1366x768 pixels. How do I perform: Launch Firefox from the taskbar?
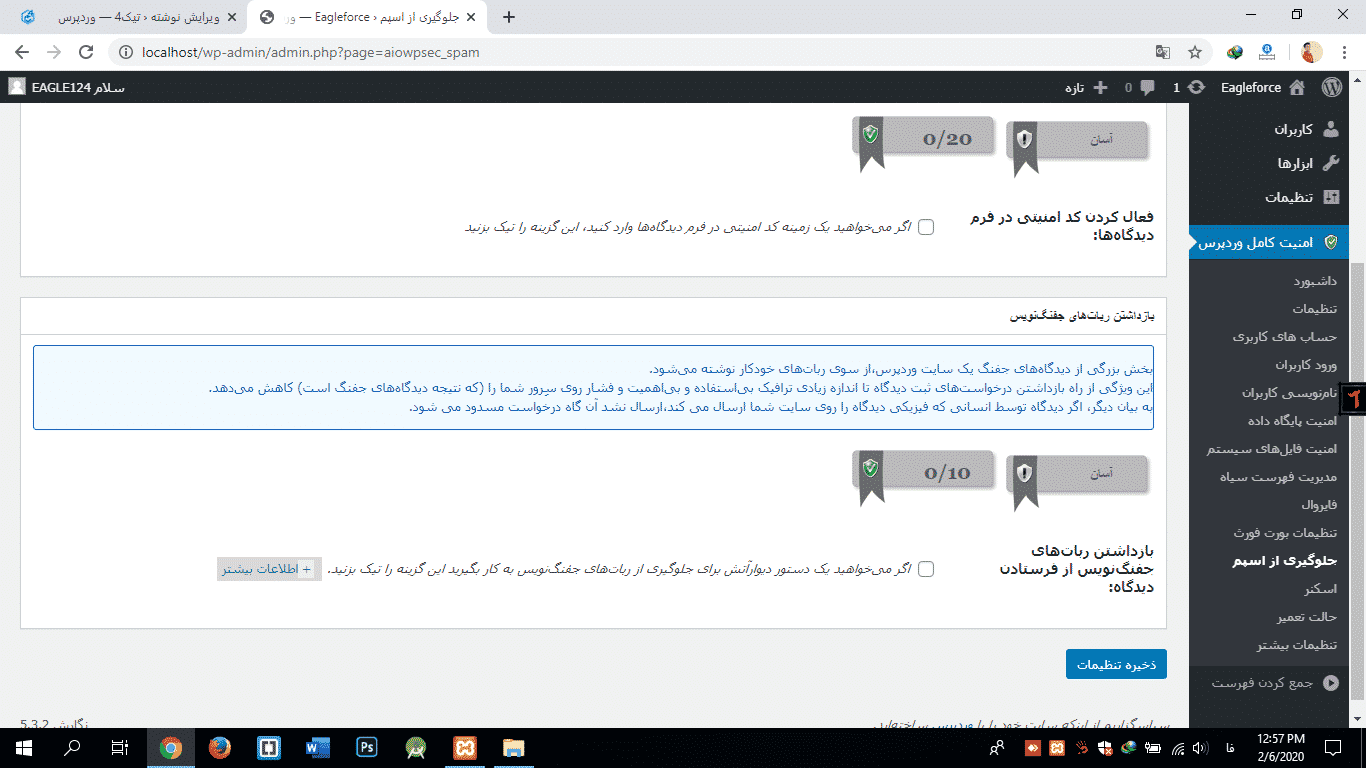[x=219, y=748]
